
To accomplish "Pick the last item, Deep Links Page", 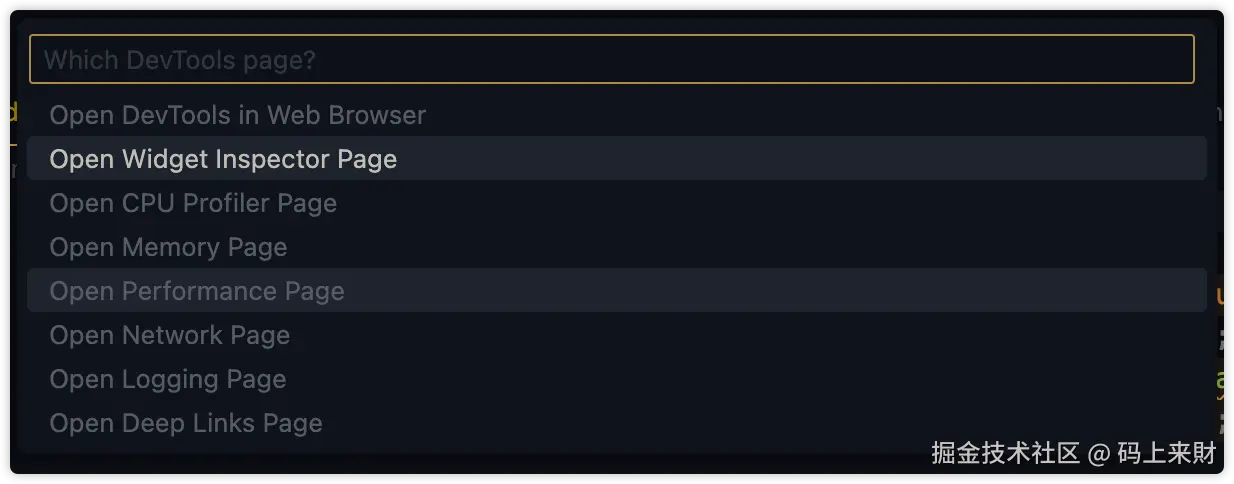I will point(186,423).
